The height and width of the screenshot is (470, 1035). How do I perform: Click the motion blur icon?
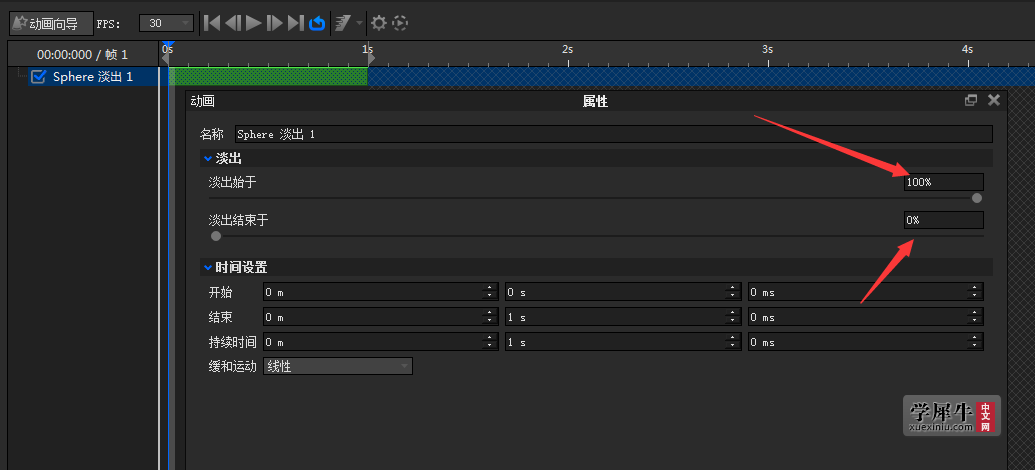pos(342,24)
